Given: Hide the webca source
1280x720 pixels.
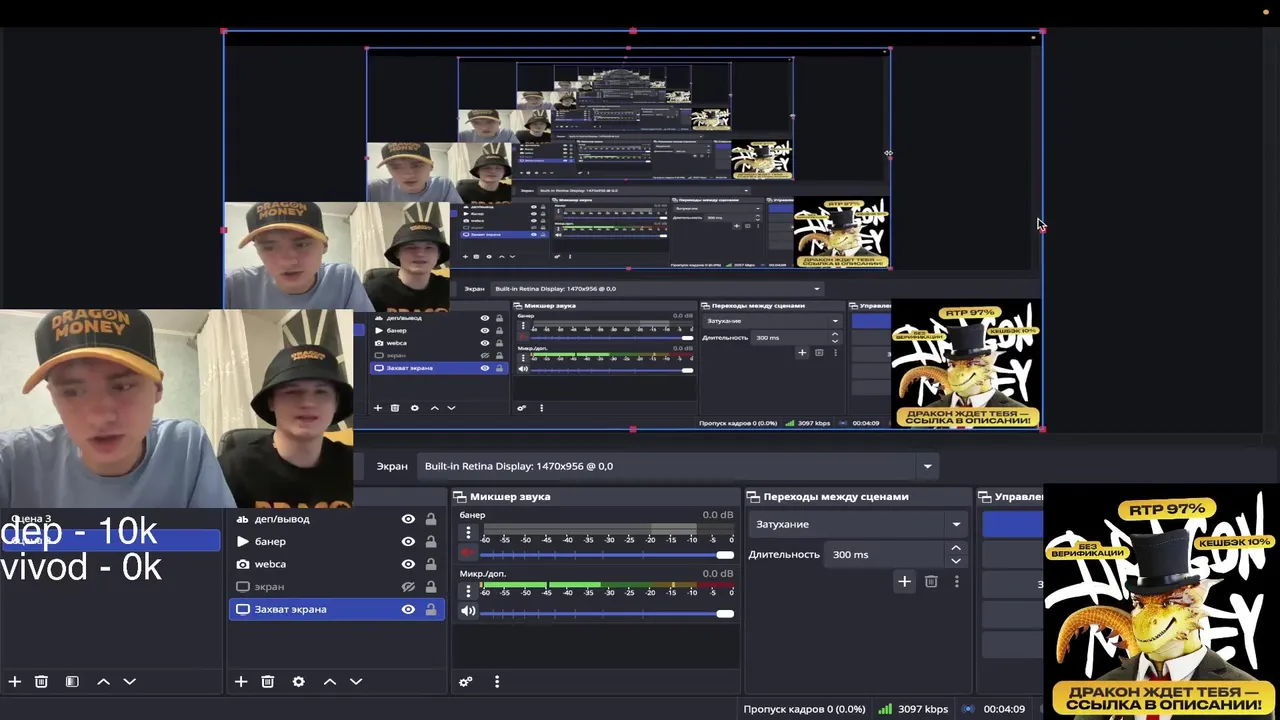Looking at the screenshot, I should 408,564.
